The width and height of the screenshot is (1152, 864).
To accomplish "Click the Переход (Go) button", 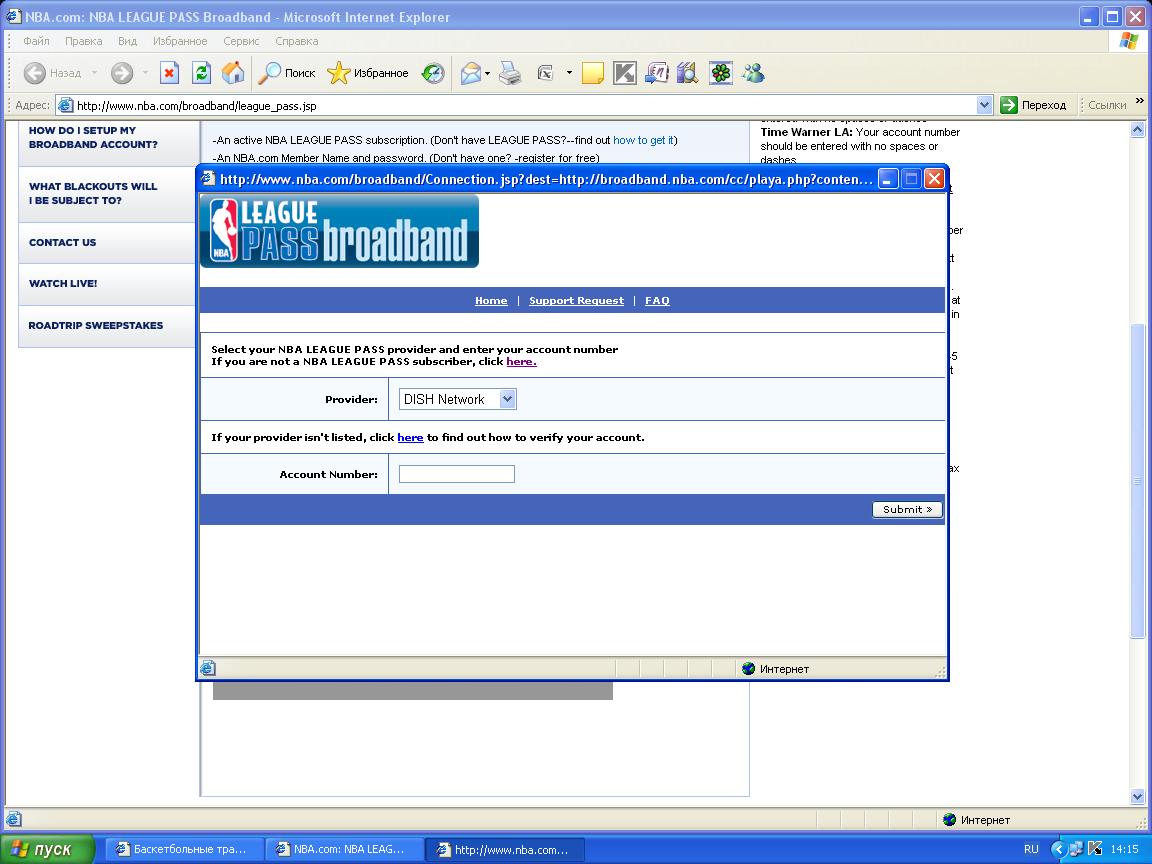I will pyautogui.click(x=1034, y=105).
